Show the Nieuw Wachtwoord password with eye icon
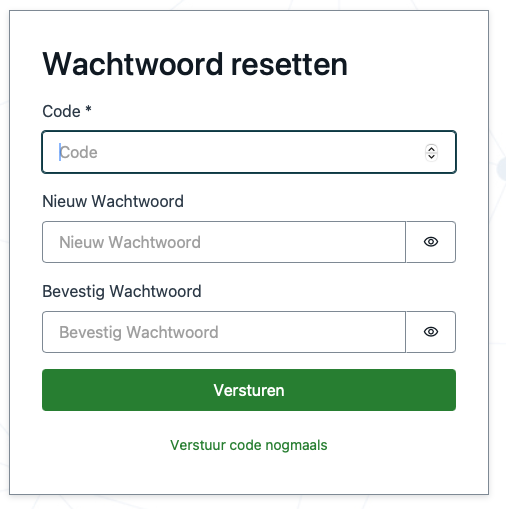Screen dimensions: 506x509 coord(431,242)
